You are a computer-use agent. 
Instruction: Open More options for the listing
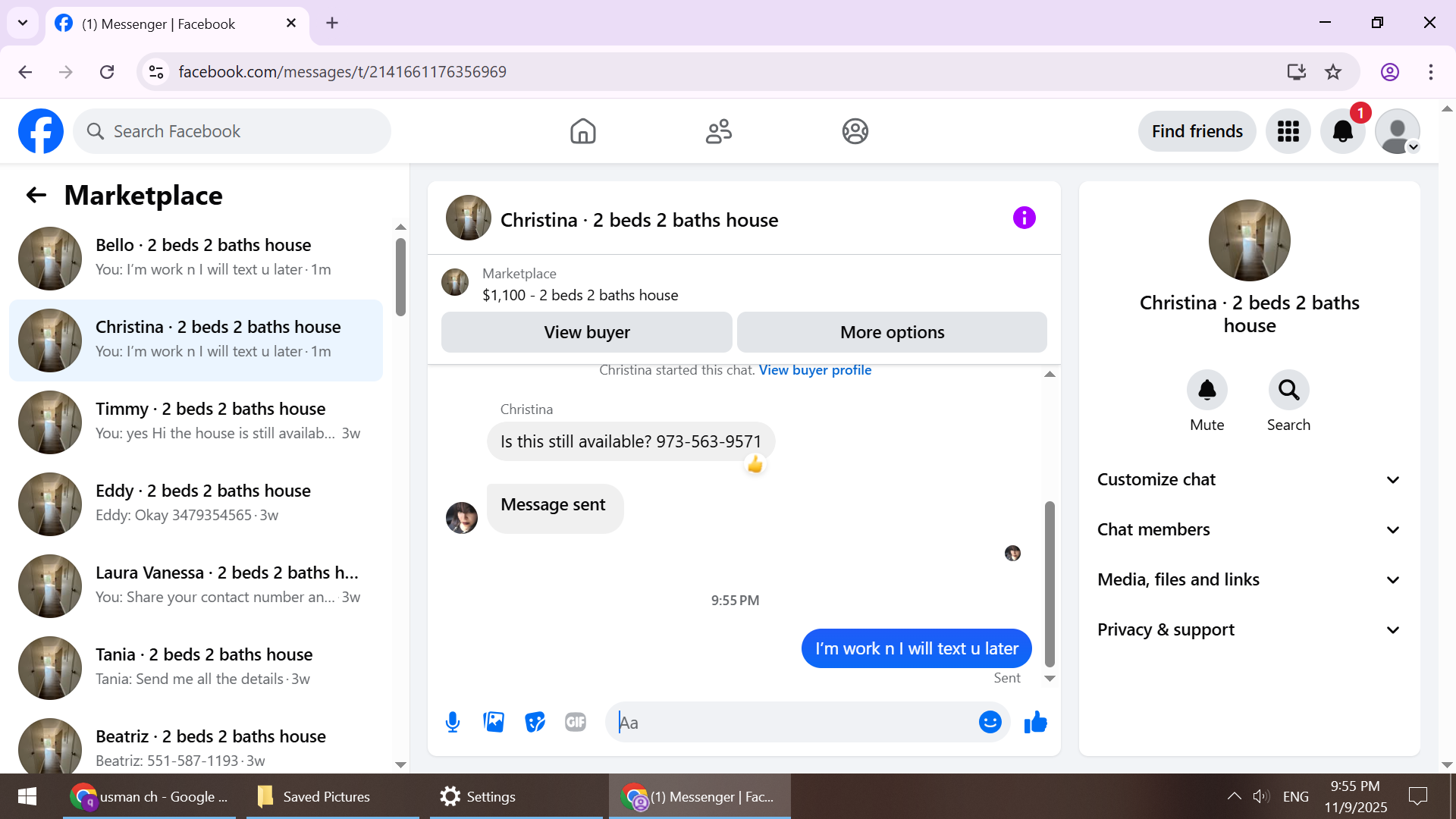[892, 332]
